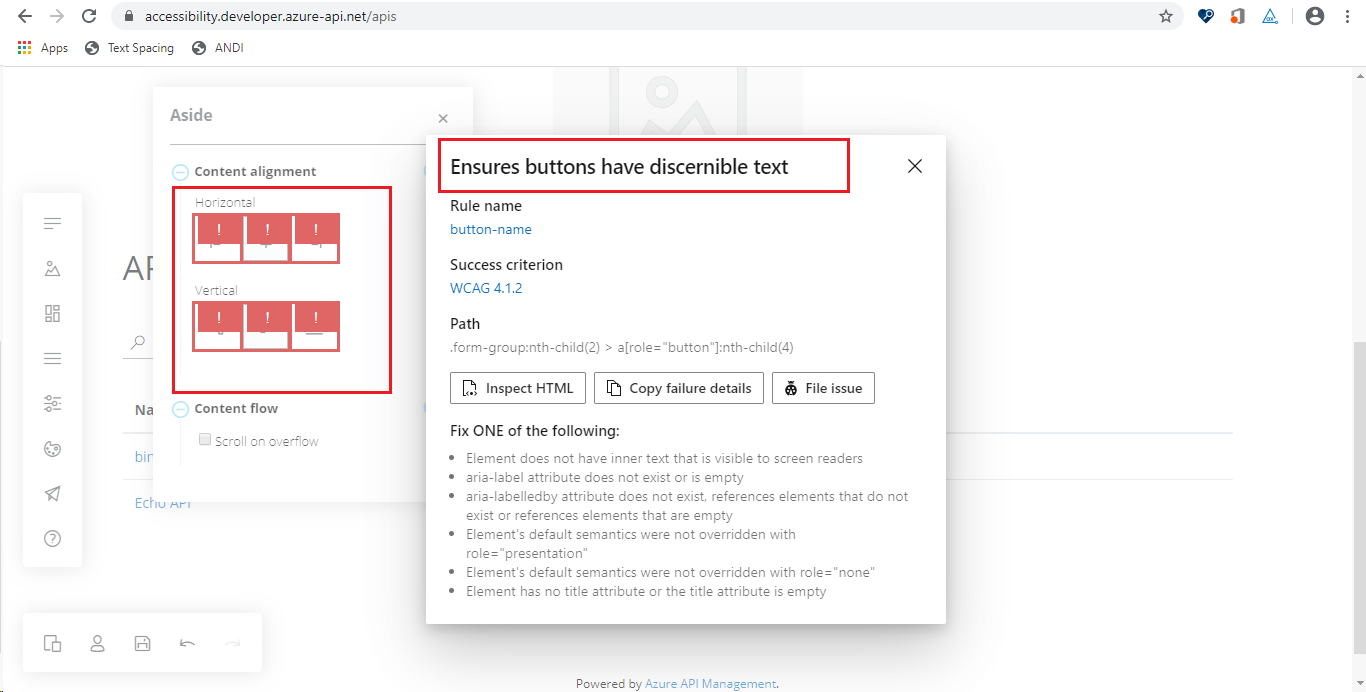Select the first Vertical alignment option

pyautogui.click(x=217, y=326)
